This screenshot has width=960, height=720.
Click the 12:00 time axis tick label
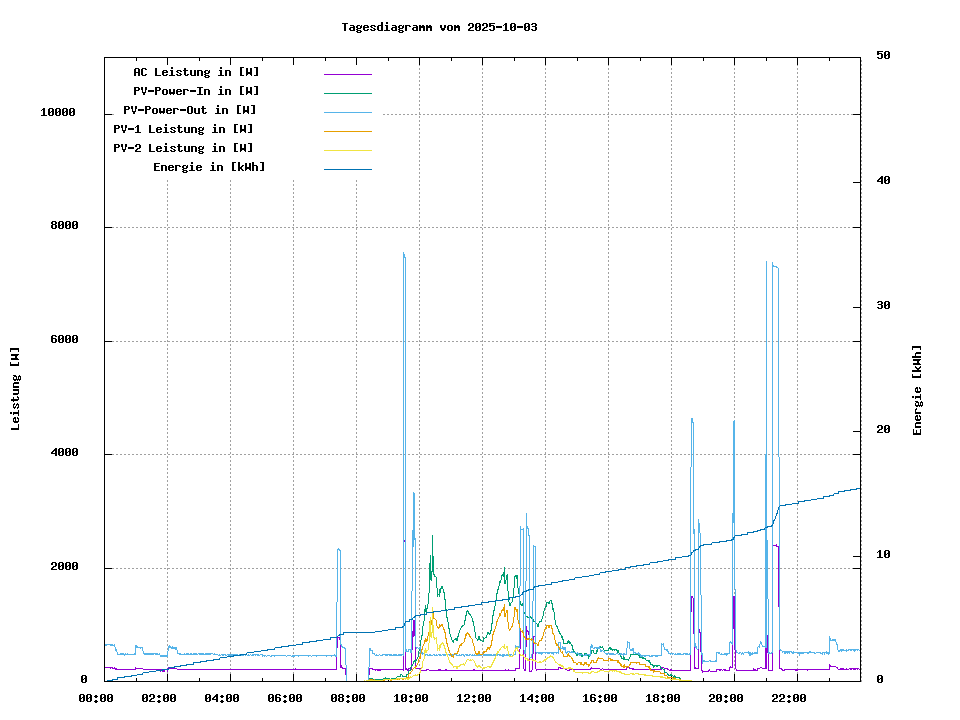[x=474, y=698]
